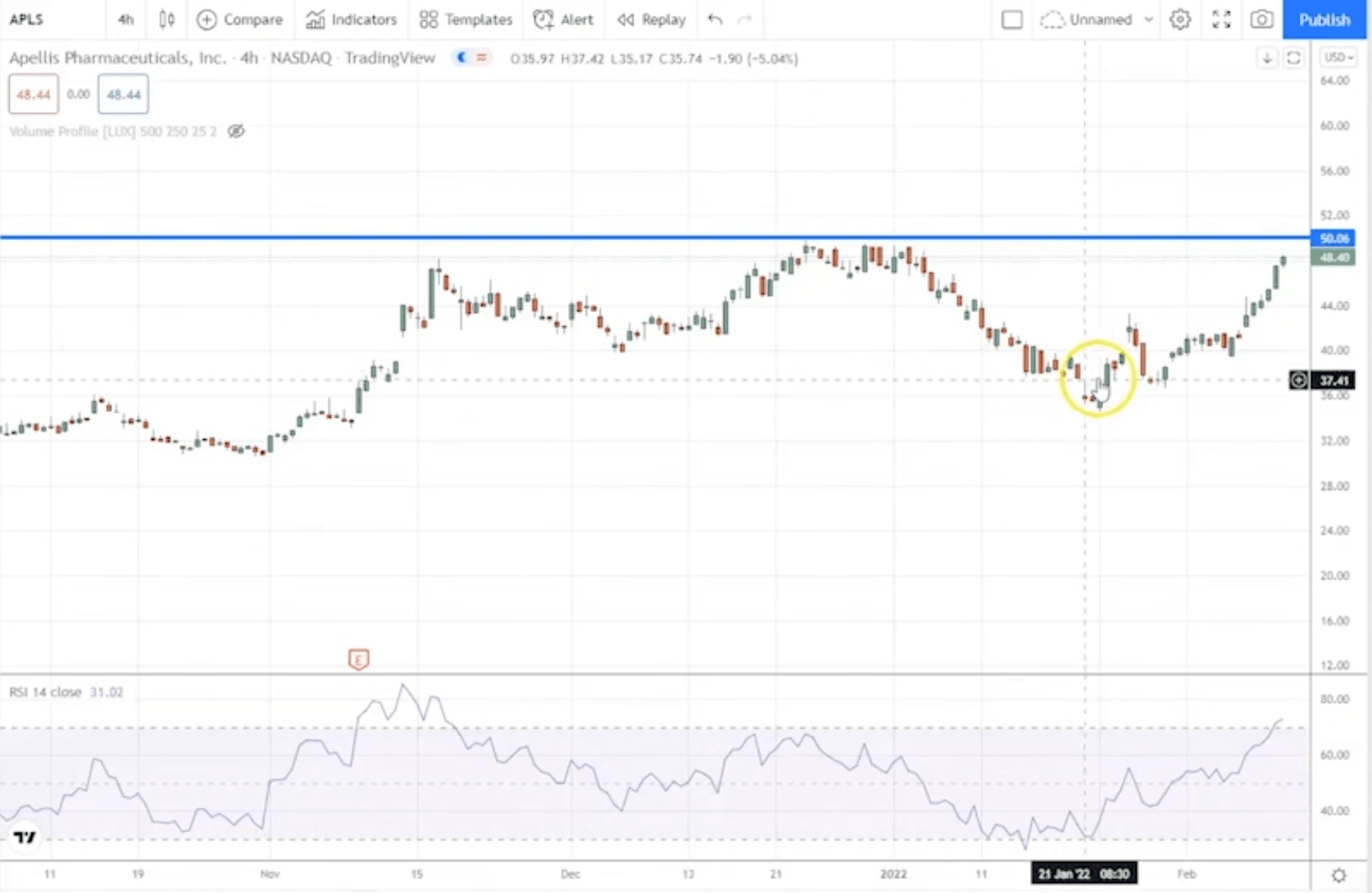Click the earnings marker on chart

pos(358,660)
